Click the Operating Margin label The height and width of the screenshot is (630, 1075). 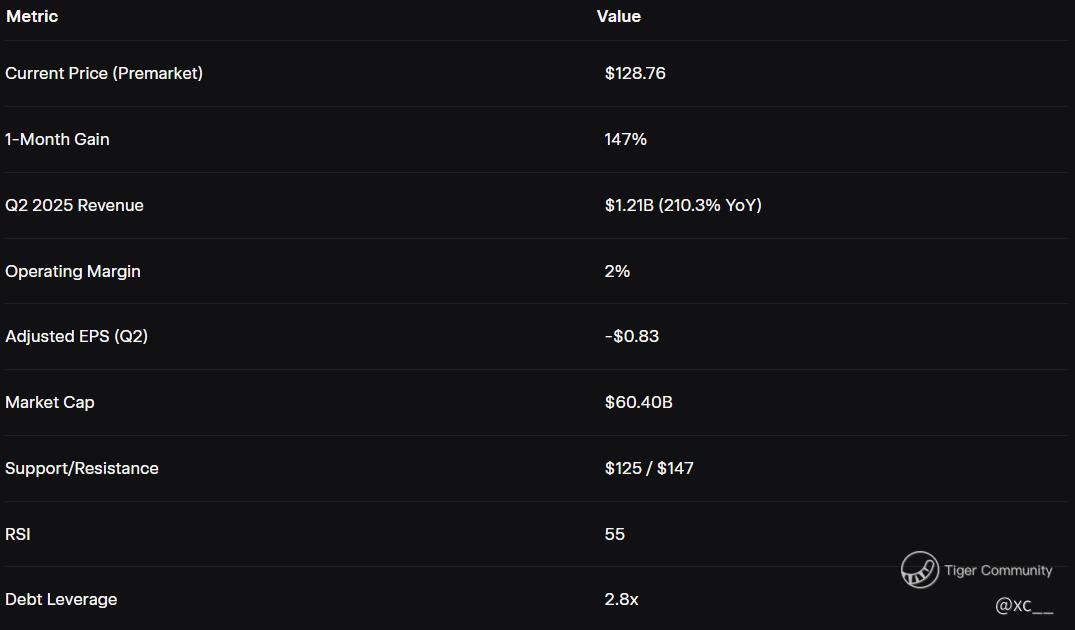pos(72,271)
